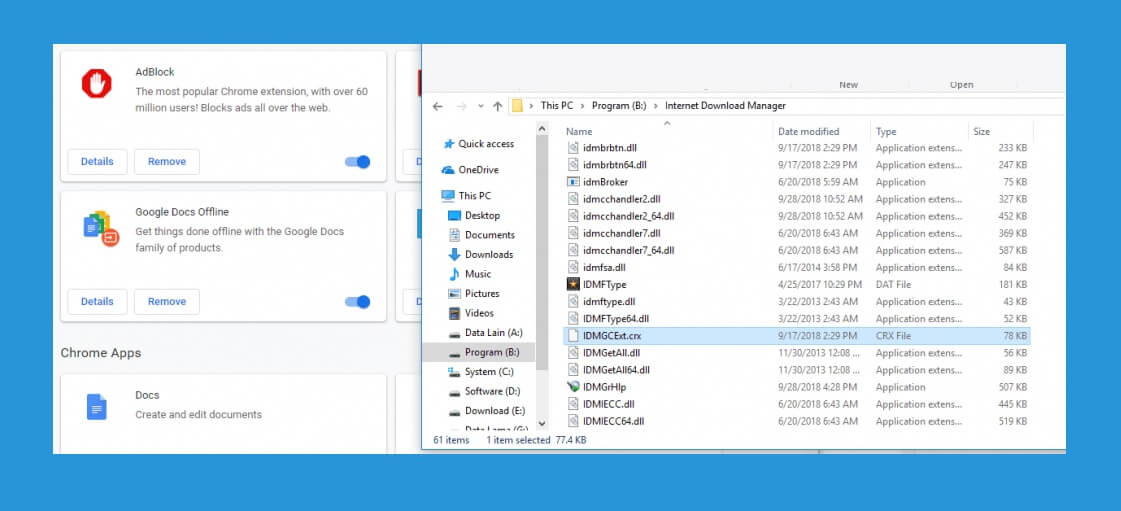Click the idmfsa.dll file icon

click(x=573, y=267)
